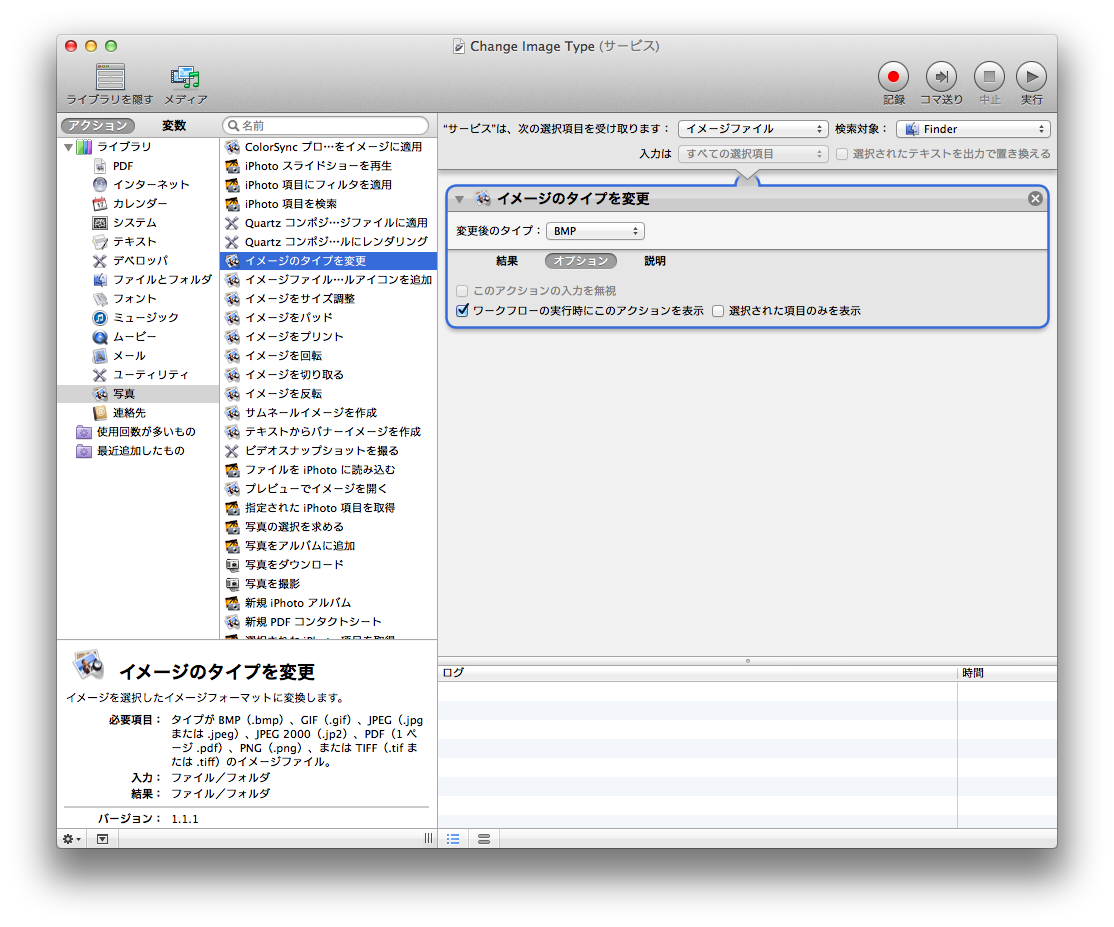Open the 変更後のタイプ BMP dropdown

pos(595,231)
